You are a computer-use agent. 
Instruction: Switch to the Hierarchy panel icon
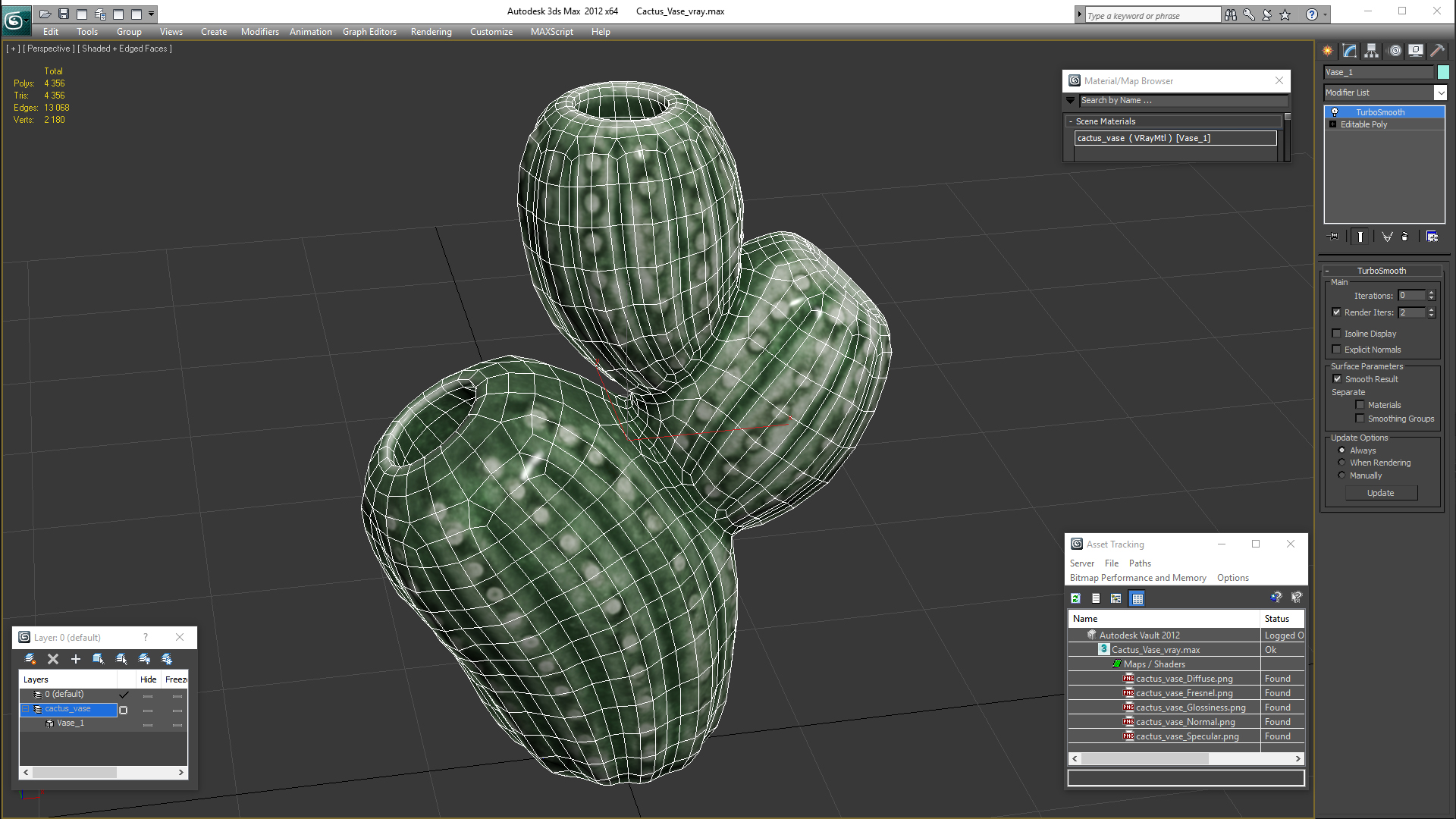coord(1372,51)
